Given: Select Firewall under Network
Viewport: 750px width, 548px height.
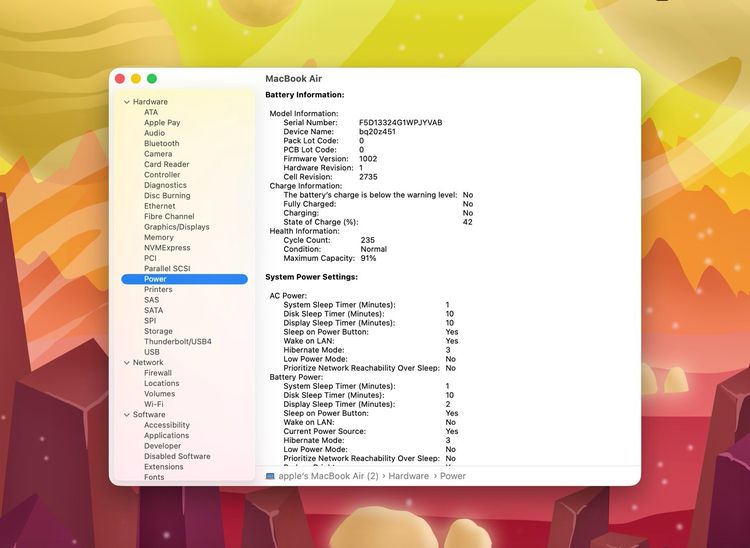Looking at the screenshot, I should [x=157, y=373].
